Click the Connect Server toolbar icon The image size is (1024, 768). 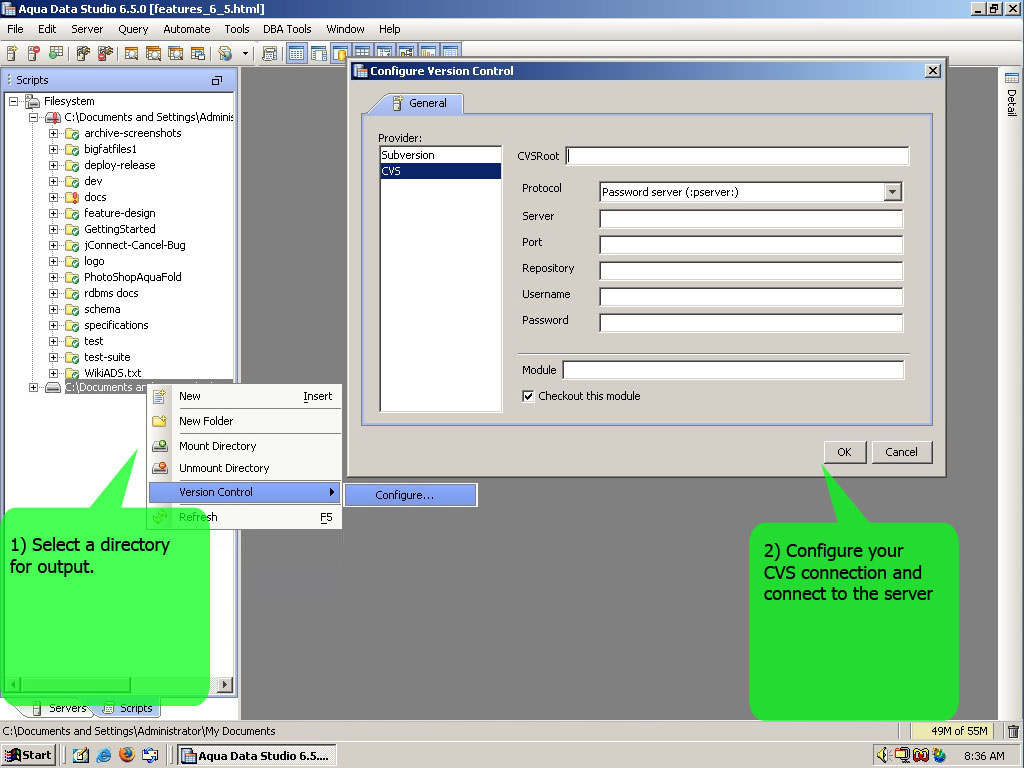click(83, 53)
